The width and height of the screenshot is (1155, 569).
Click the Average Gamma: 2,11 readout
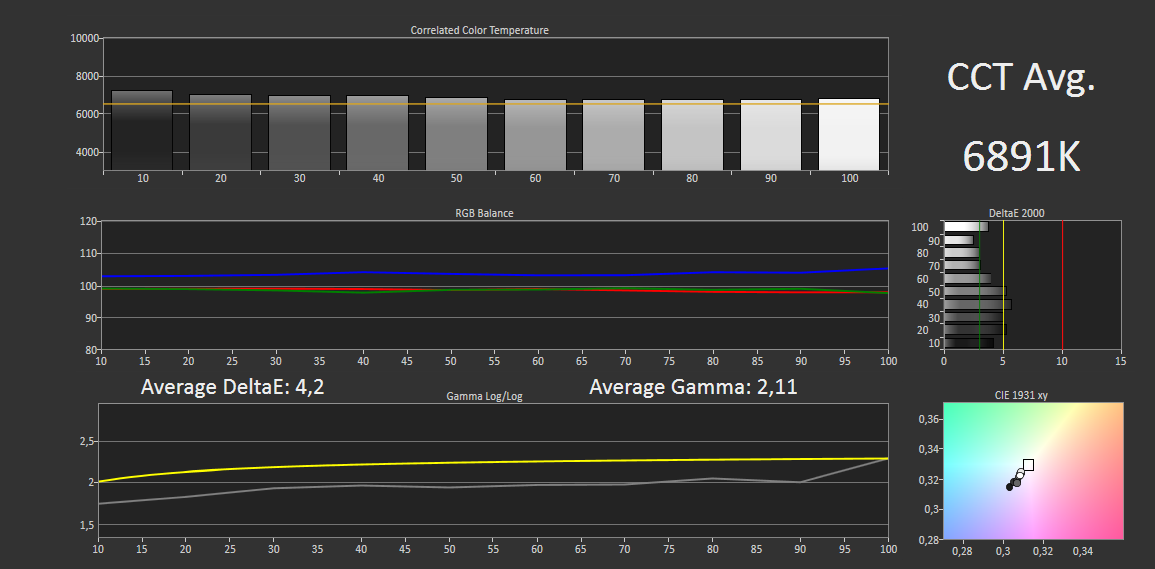[x=693, y=386]
